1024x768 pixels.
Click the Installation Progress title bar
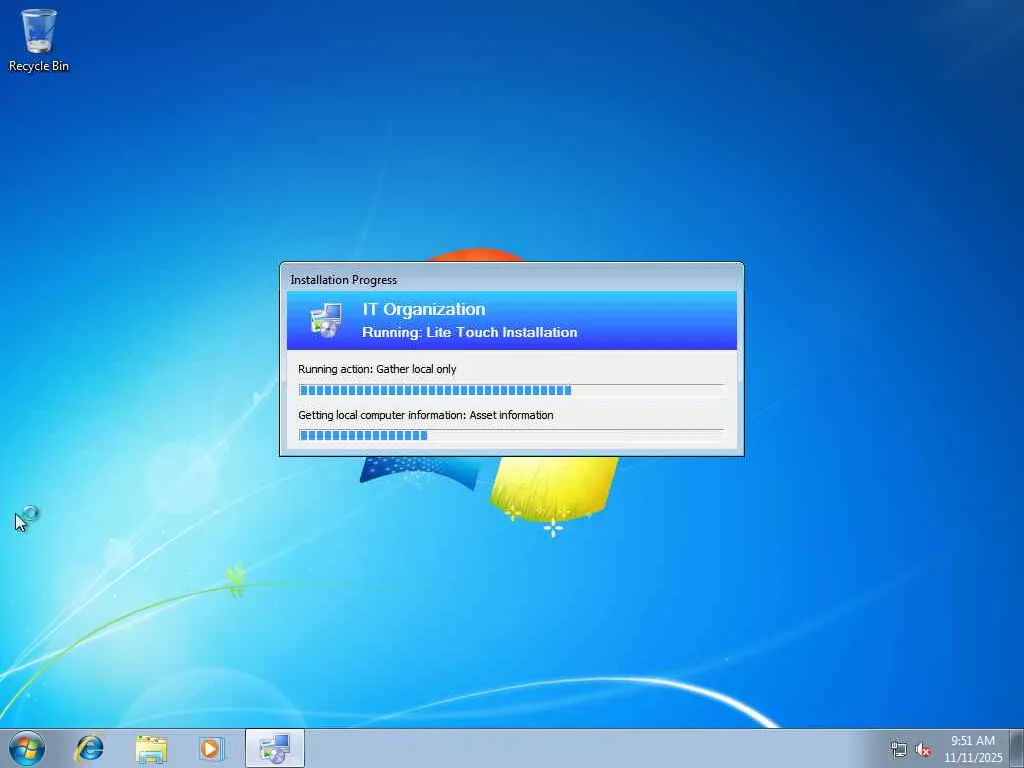pyautogui.click(x=511, y=279)
